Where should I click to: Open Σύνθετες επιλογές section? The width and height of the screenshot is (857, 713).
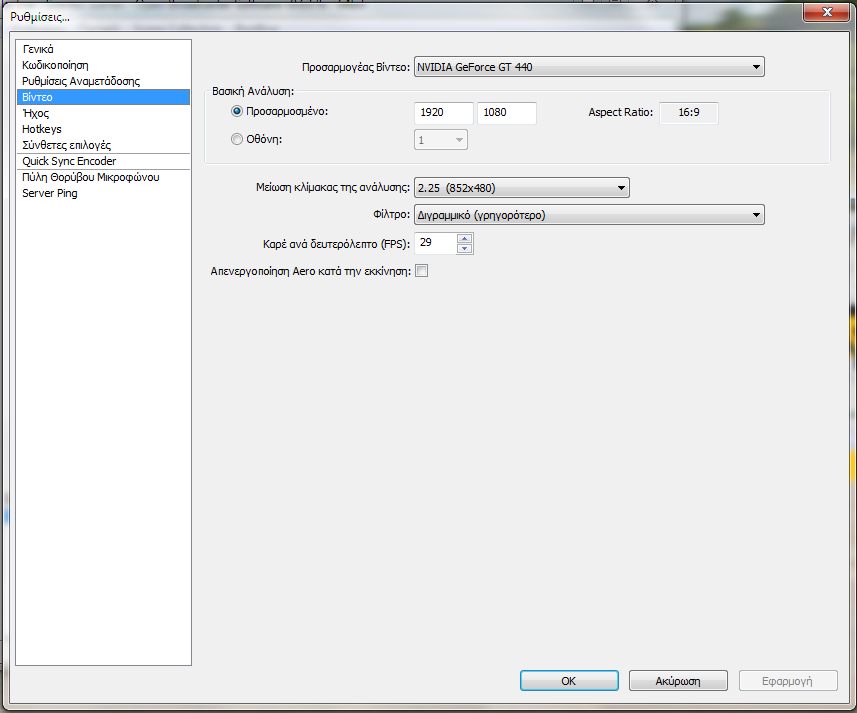click(103, 145)
